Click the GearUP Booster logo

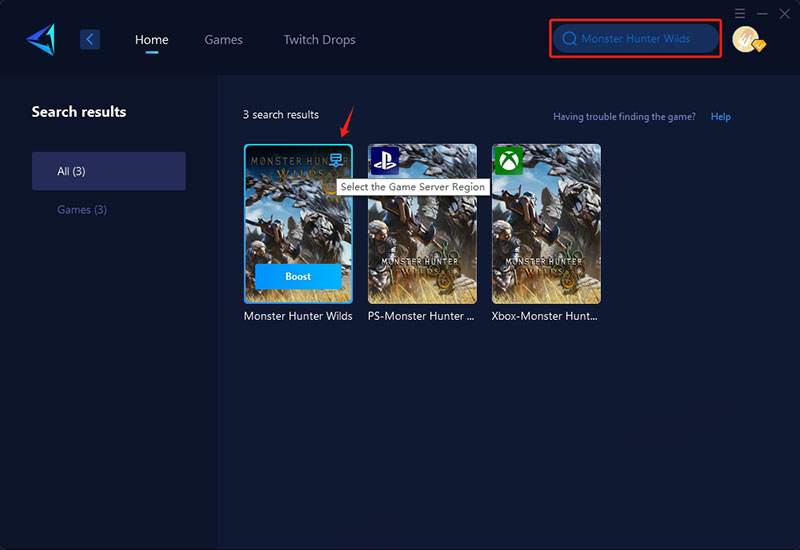click(41, 39)
